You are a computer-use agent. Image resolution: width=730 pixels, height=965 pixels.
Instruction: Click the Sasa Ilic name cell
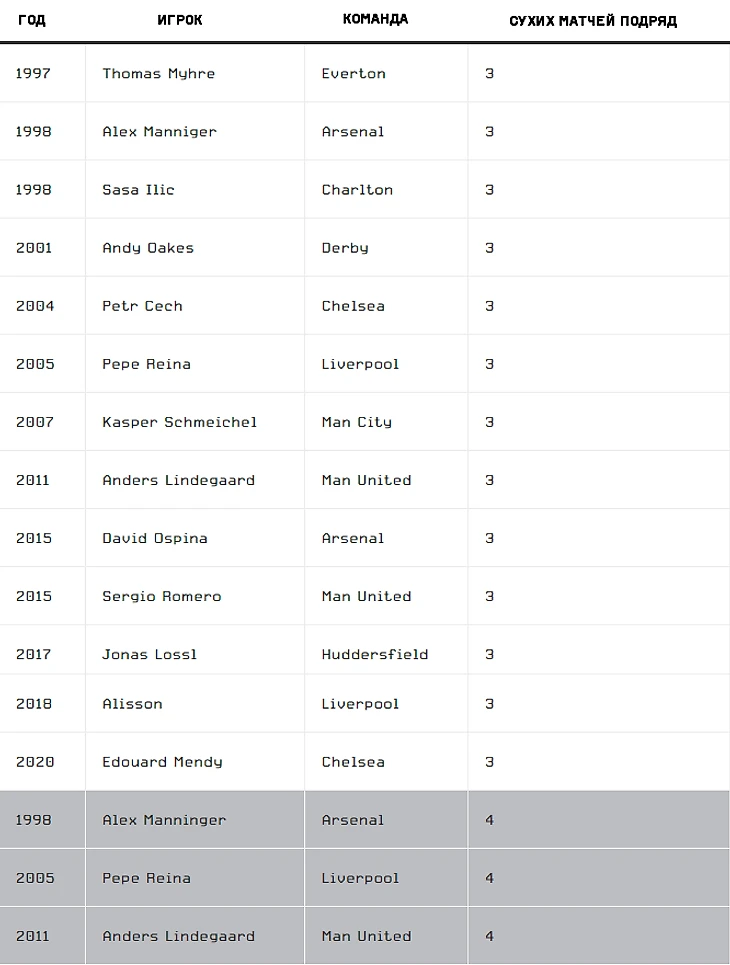138,190
